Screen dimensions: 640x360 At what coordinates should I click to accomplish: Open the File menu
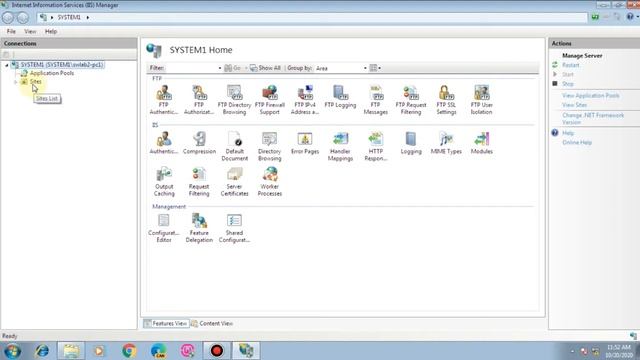(11, 31)
